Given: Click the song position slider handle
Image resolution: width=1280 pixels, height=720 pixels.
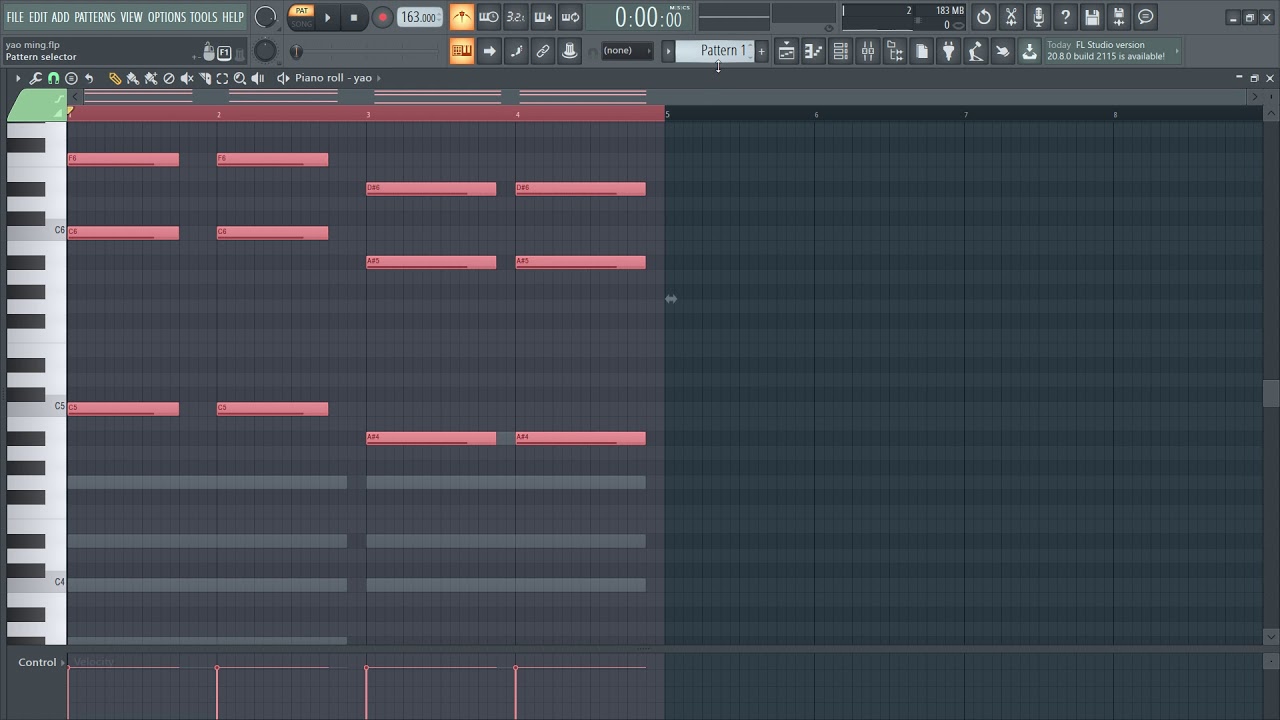Looking at the screenshot, I should (296, 51).
